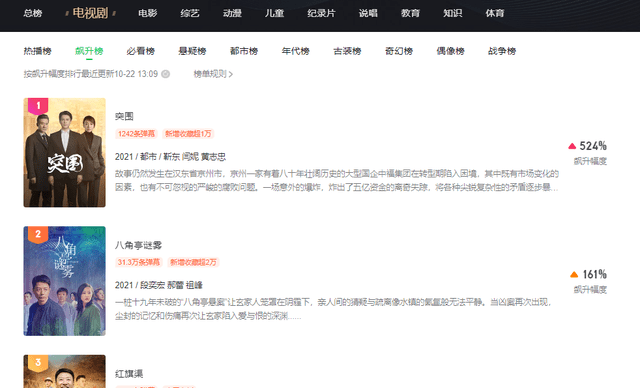The width and height of the screenshot is (640, 388).
Task: Select the 教育 category tab
Action: pos(410,13)
